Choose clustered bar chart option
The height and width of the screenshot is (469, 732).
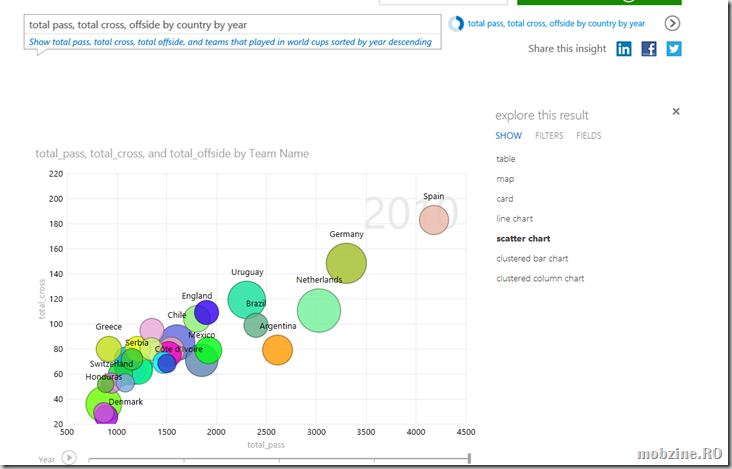click(532, 259)
